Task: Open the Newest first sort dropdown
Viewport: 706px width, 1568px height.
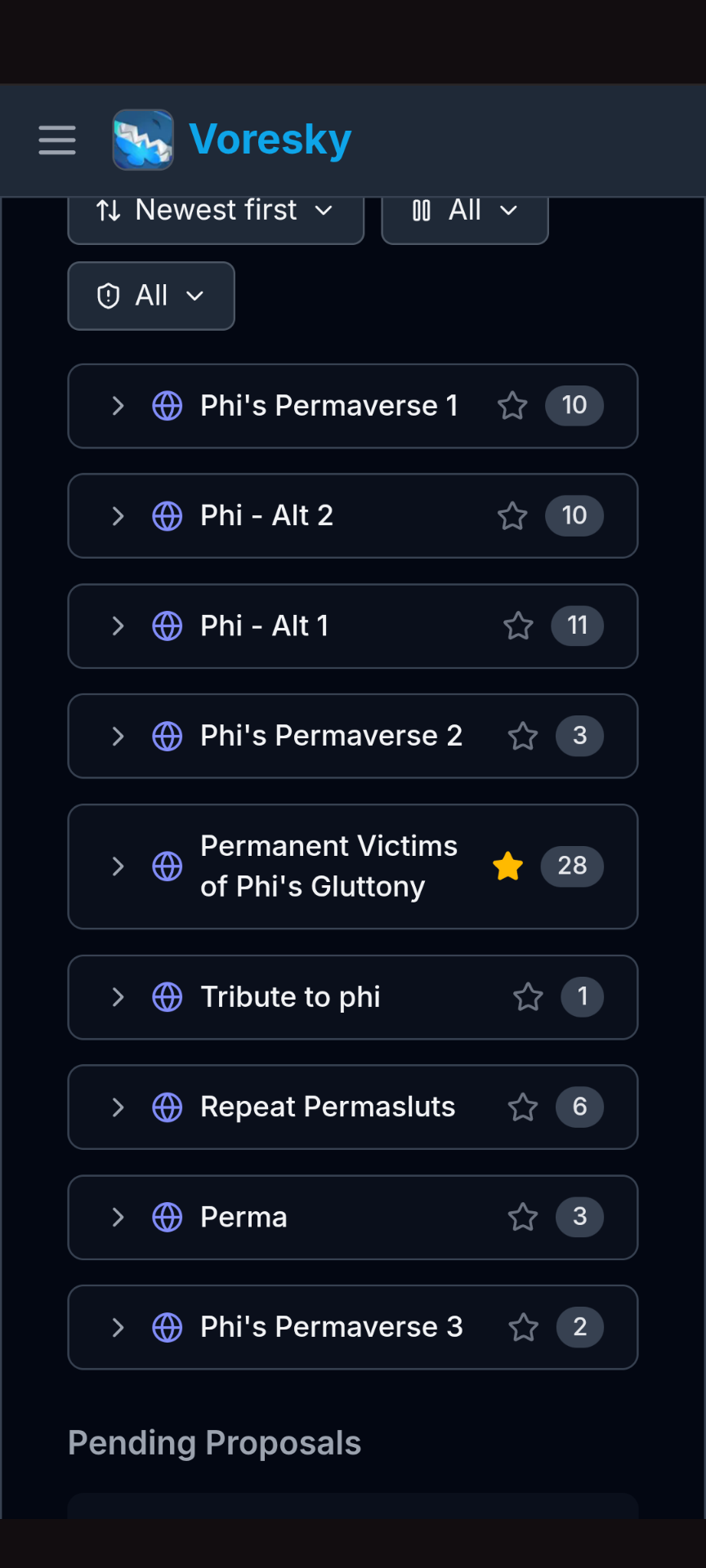Action: pos(216,212)
